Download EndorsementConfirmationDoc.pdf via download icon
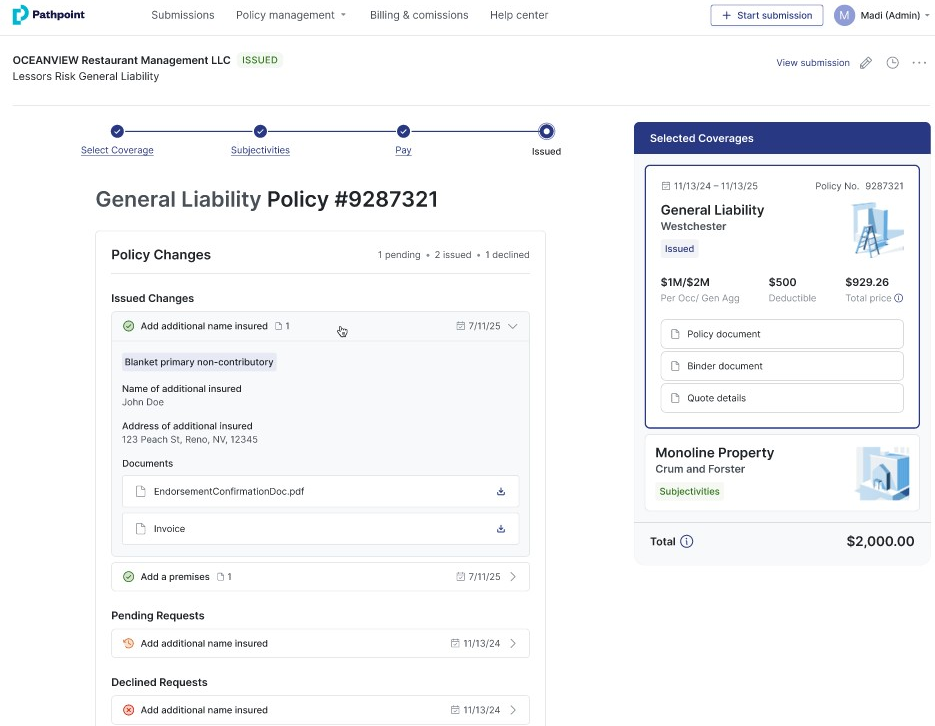 click(501, 492)
